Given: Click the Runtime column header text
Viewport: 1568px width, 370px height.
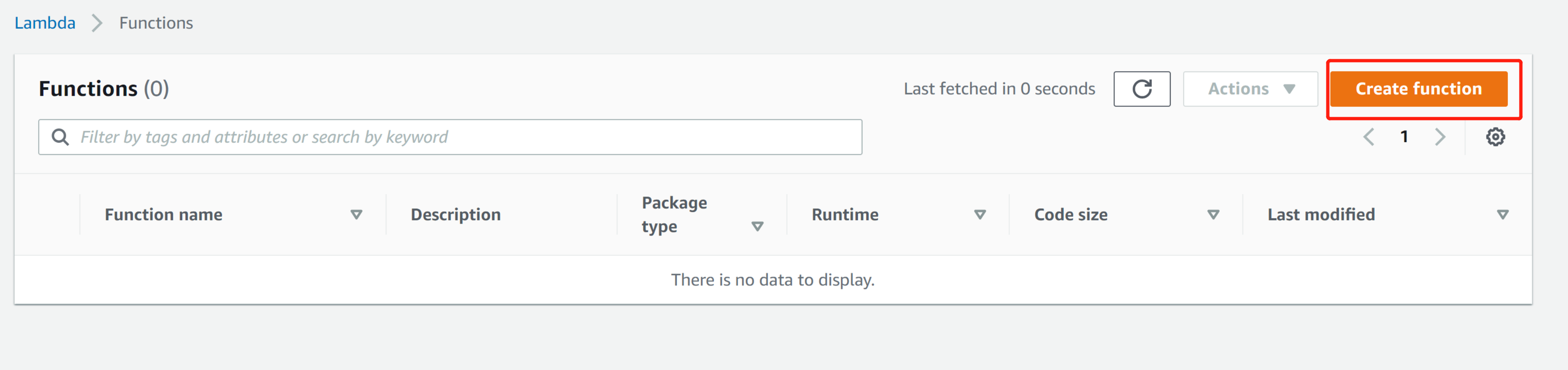Looking at the screenshot, I should [845, 215].
